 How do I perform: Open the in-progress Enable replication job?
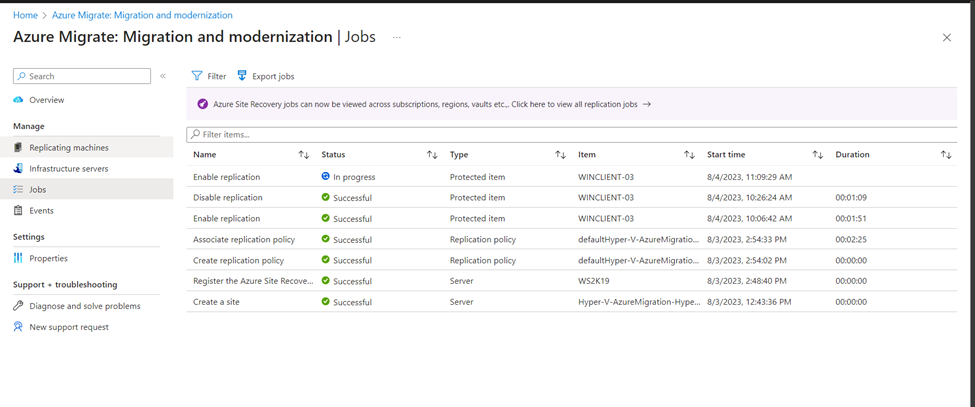226,177
